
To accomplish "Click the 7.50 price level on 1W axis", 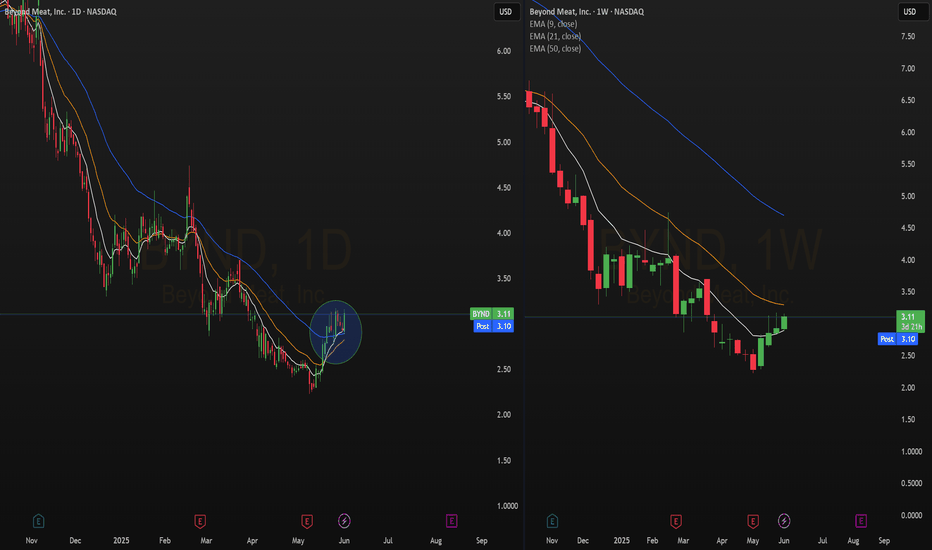I will click(x=908, y=37).
